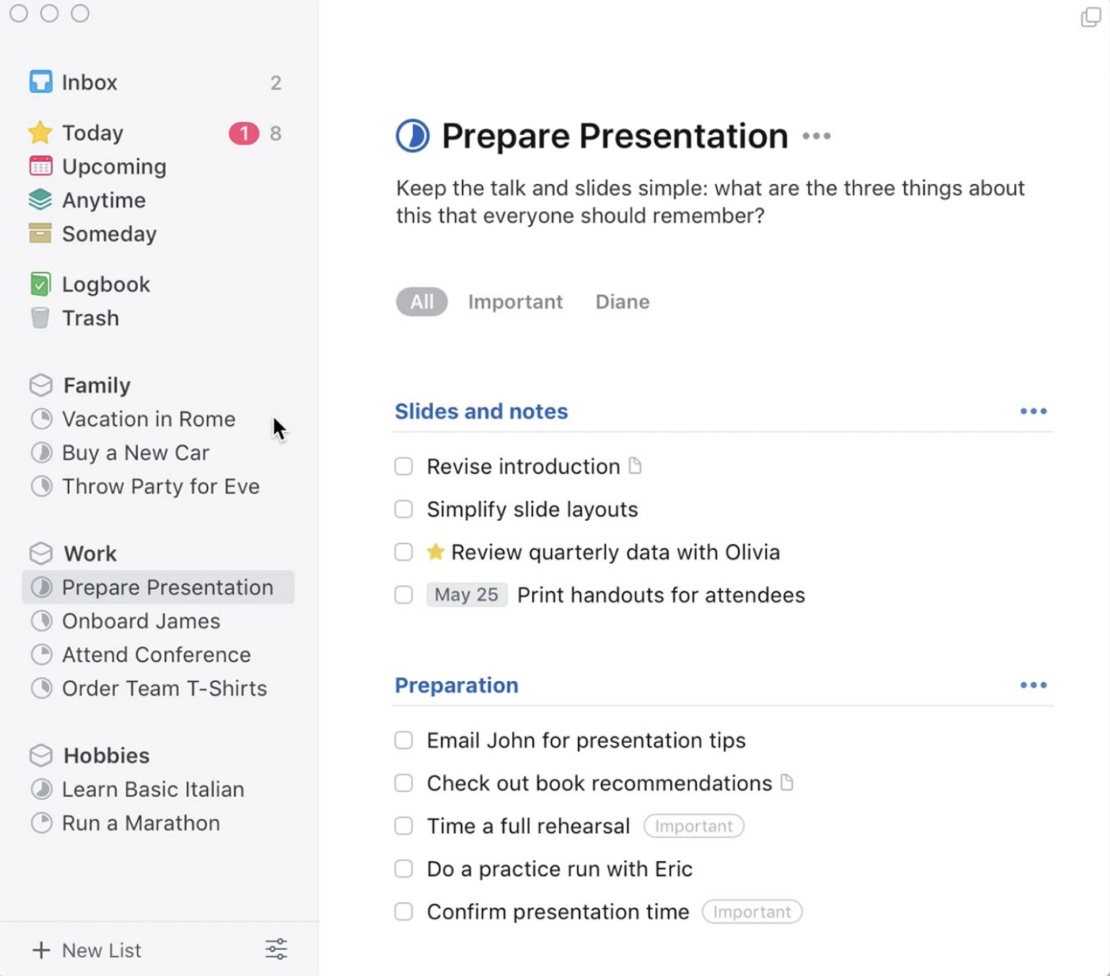1110x976 pixels.
Task: Filter tasks by the Diane tag
Action: [x=622, y=301]
